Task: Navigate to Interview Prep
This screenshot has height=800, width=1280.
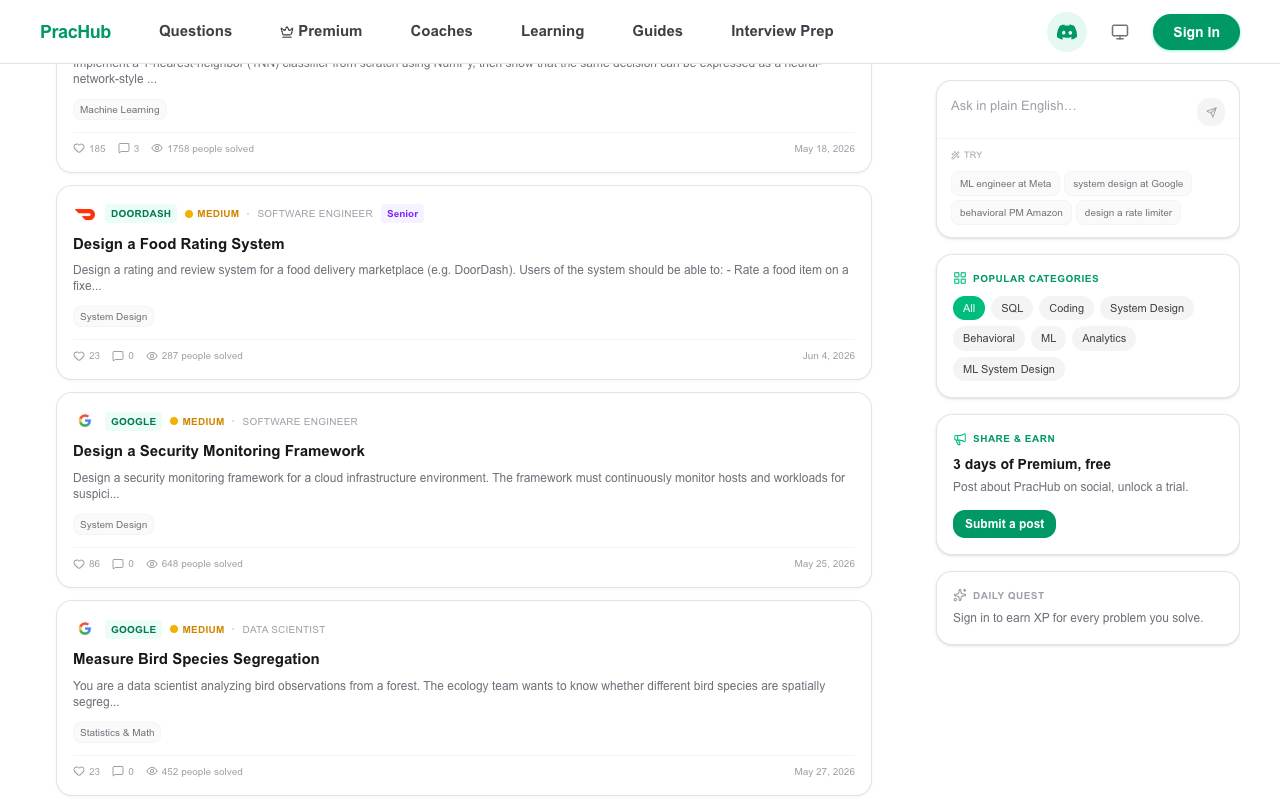Action: (x=782, y=31)
